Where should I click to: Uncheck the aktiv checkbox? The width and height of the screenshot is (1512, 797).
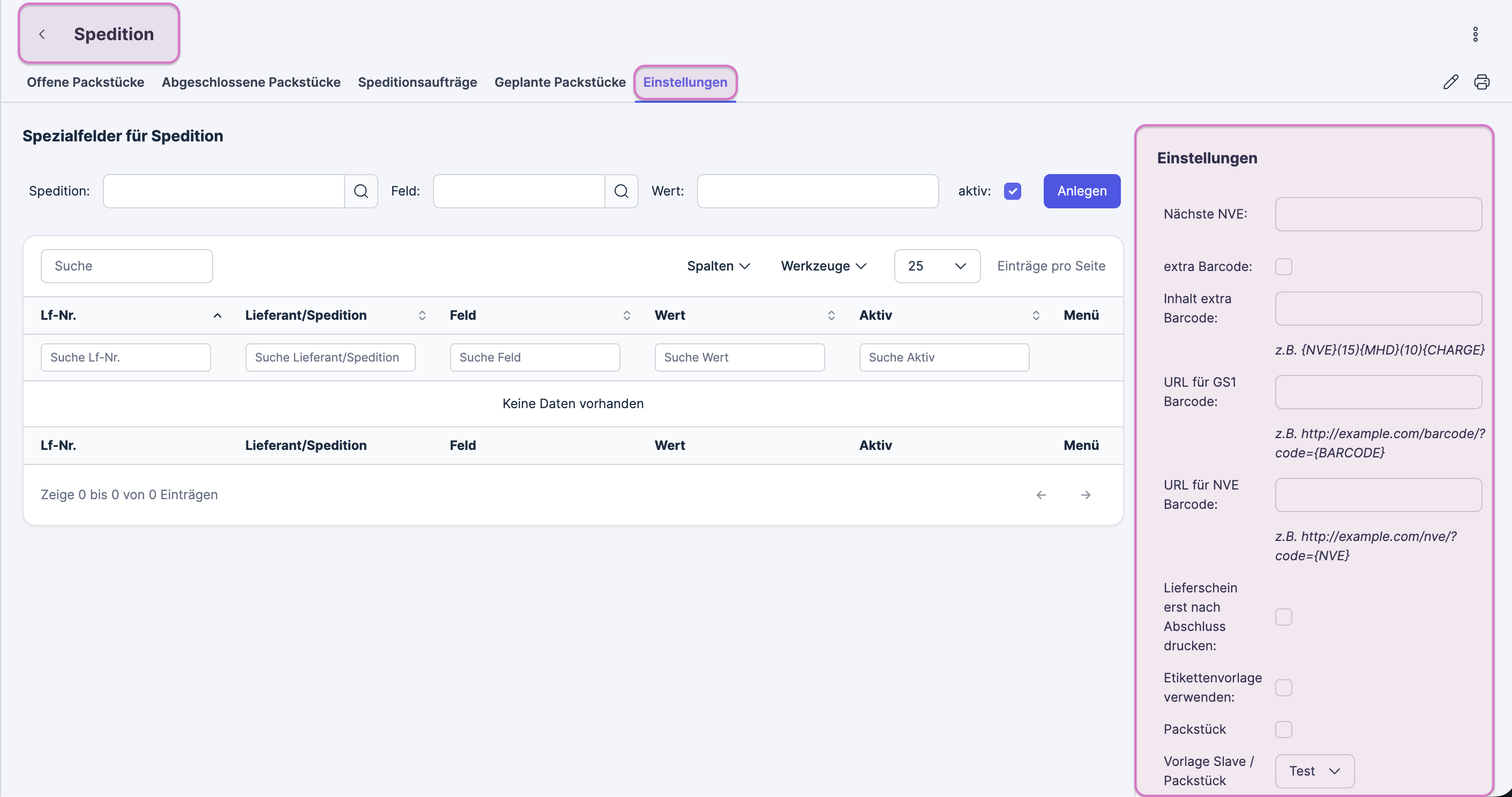(1012, 191)
